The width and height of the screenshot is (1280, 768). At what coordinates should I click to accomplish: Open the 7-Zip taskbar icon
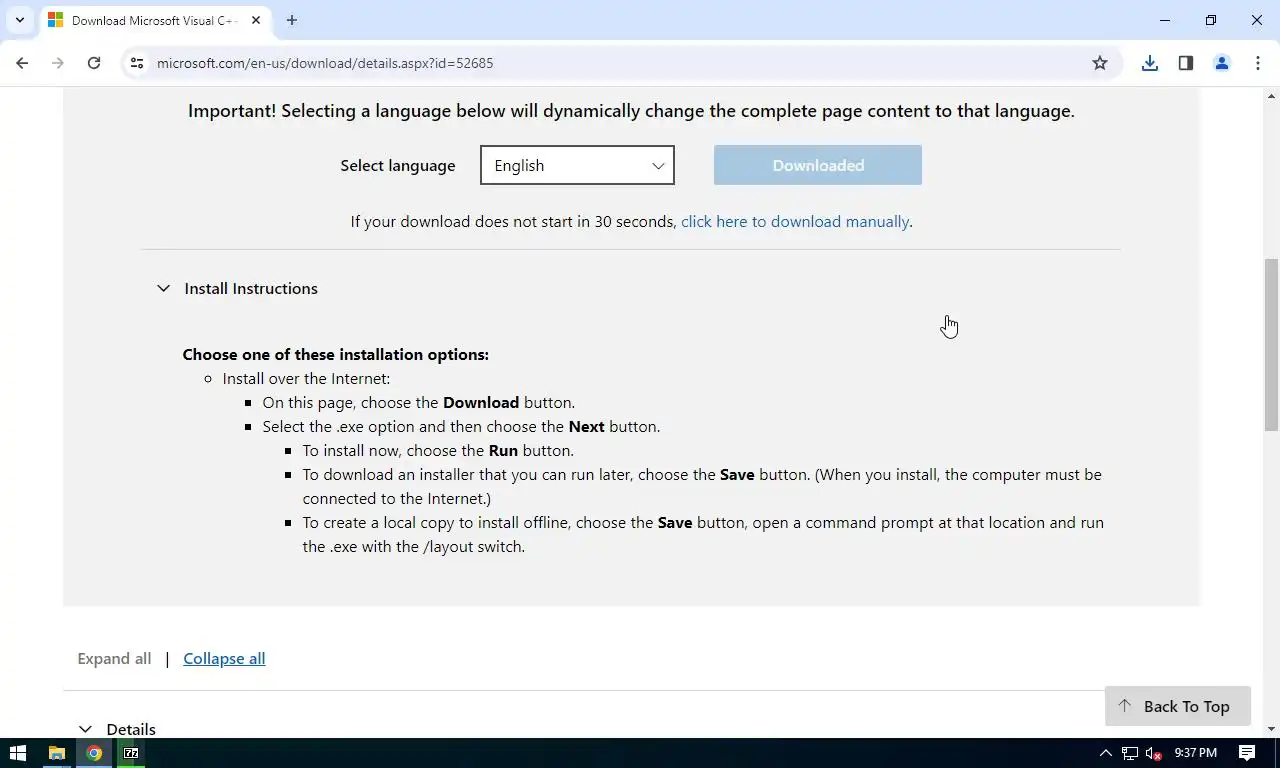tap(131, 753)
